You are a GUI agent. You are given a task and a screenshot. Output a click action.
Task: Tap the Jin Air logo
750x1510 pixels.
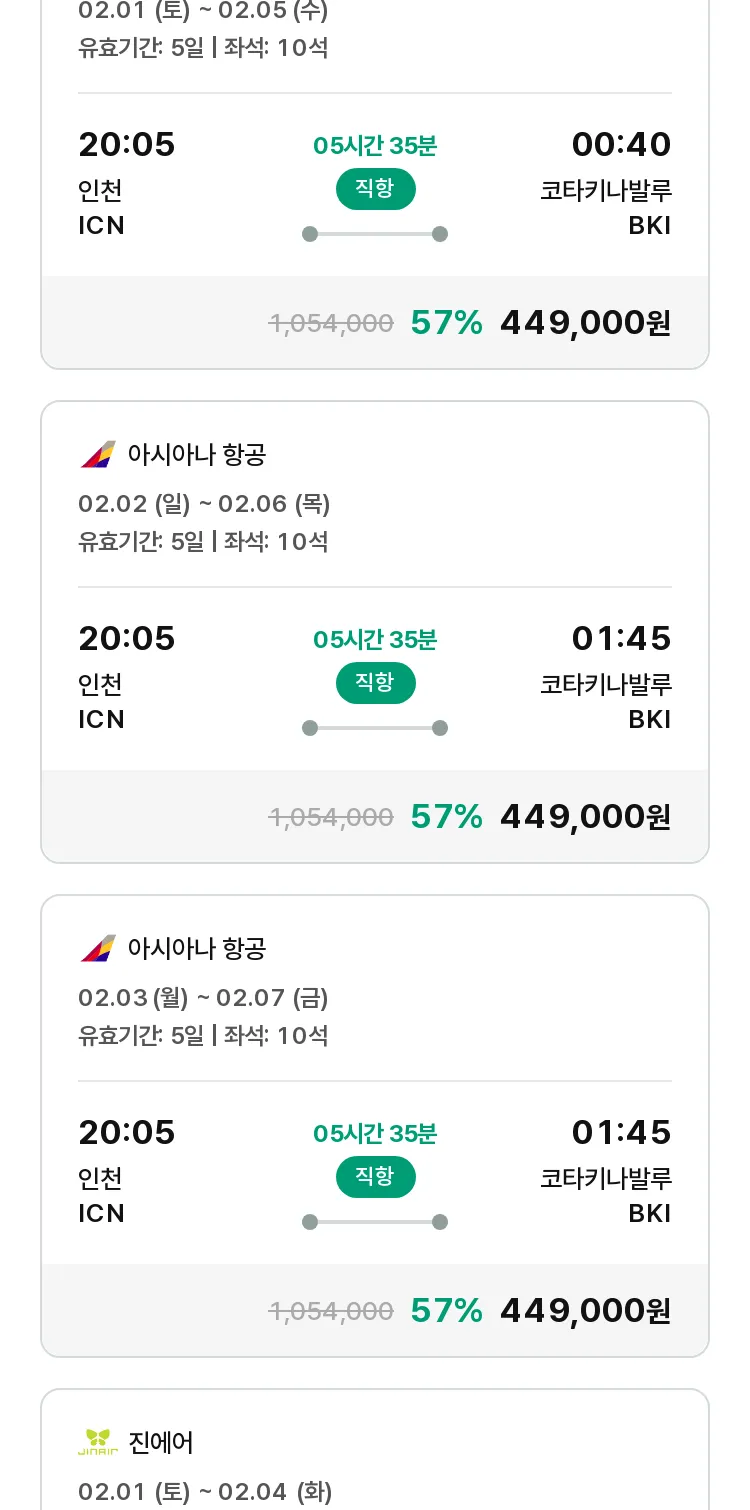[x=98, y=1442]
